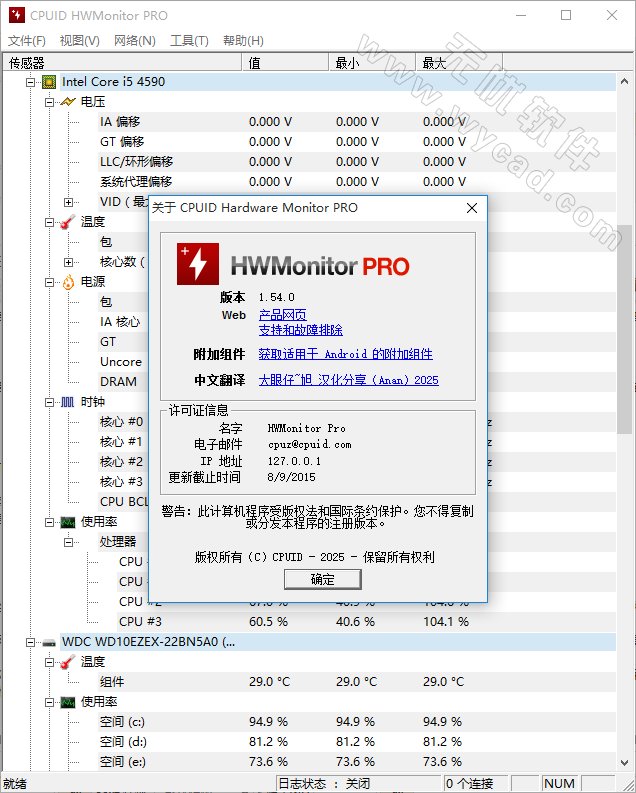Collapse the WDC drive 温度 group
Screen dimensions: 636x793
click(49, 662)
